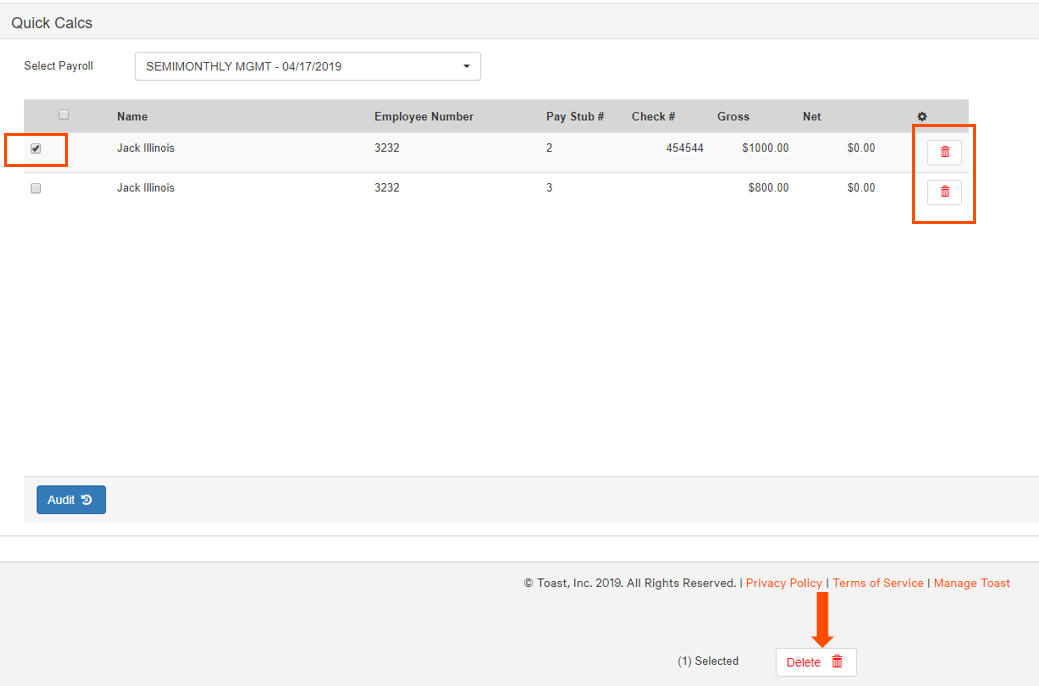Viewport: 1039px width, 686px height.
Task: Click the Name column header
Action: (x=132, y=116)
